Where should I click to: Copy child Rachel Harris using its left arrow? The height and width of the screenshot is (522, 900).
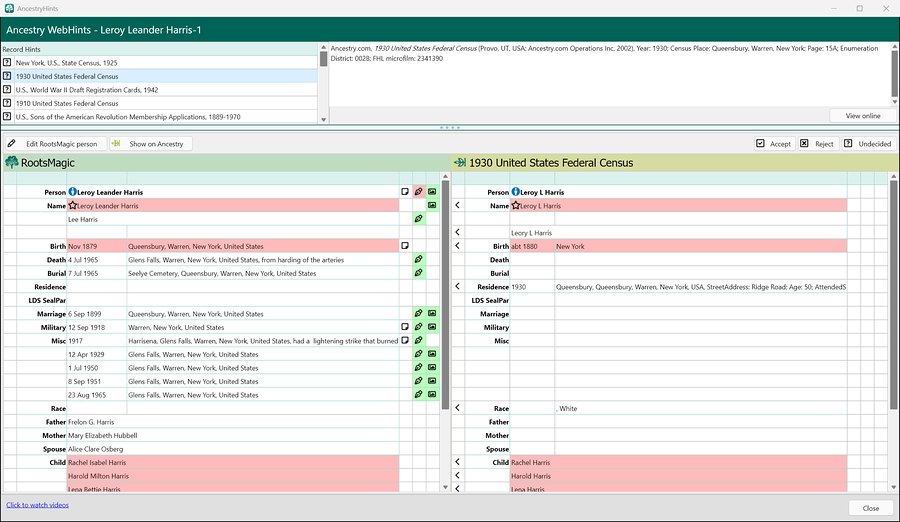pyautogui.click(x=457, y=462)
